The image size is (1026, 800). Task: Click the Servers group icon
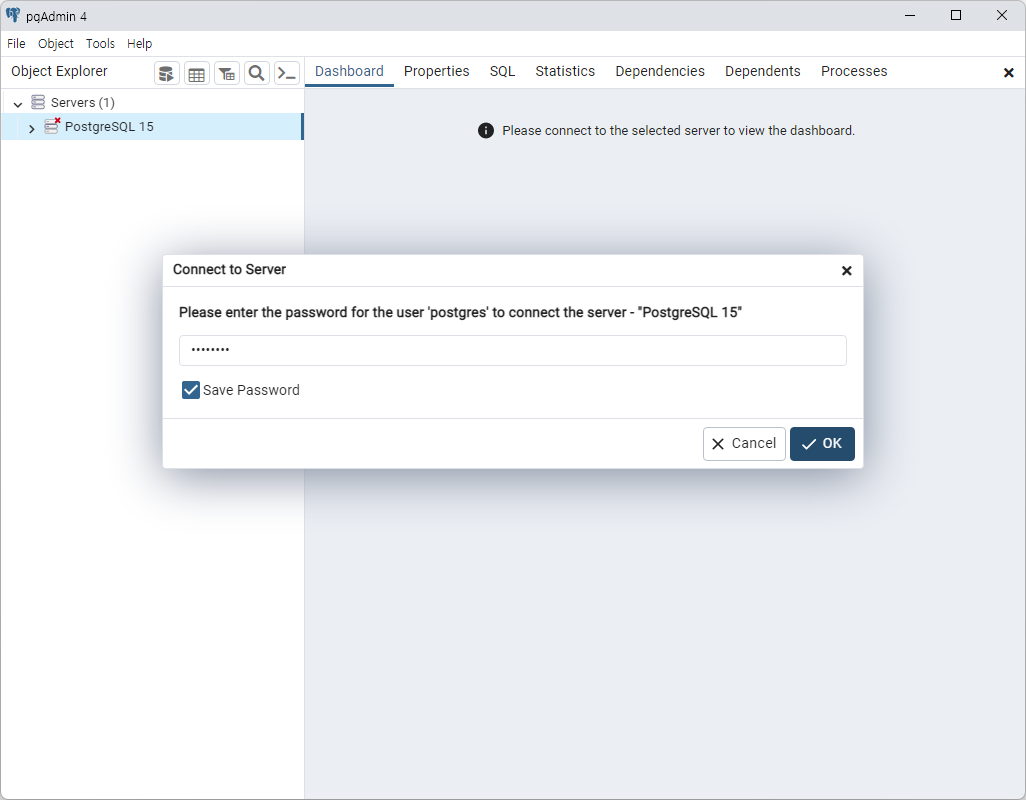[x=39, y=102]
